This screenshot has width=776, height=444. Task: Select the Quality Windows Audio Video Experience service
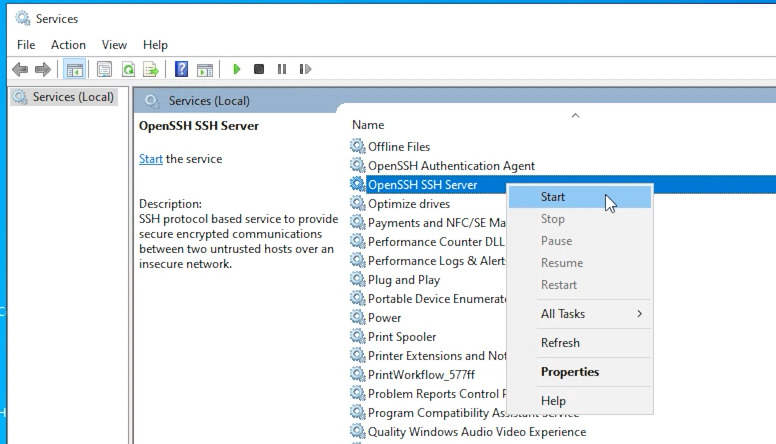click(x=477, y=432)
